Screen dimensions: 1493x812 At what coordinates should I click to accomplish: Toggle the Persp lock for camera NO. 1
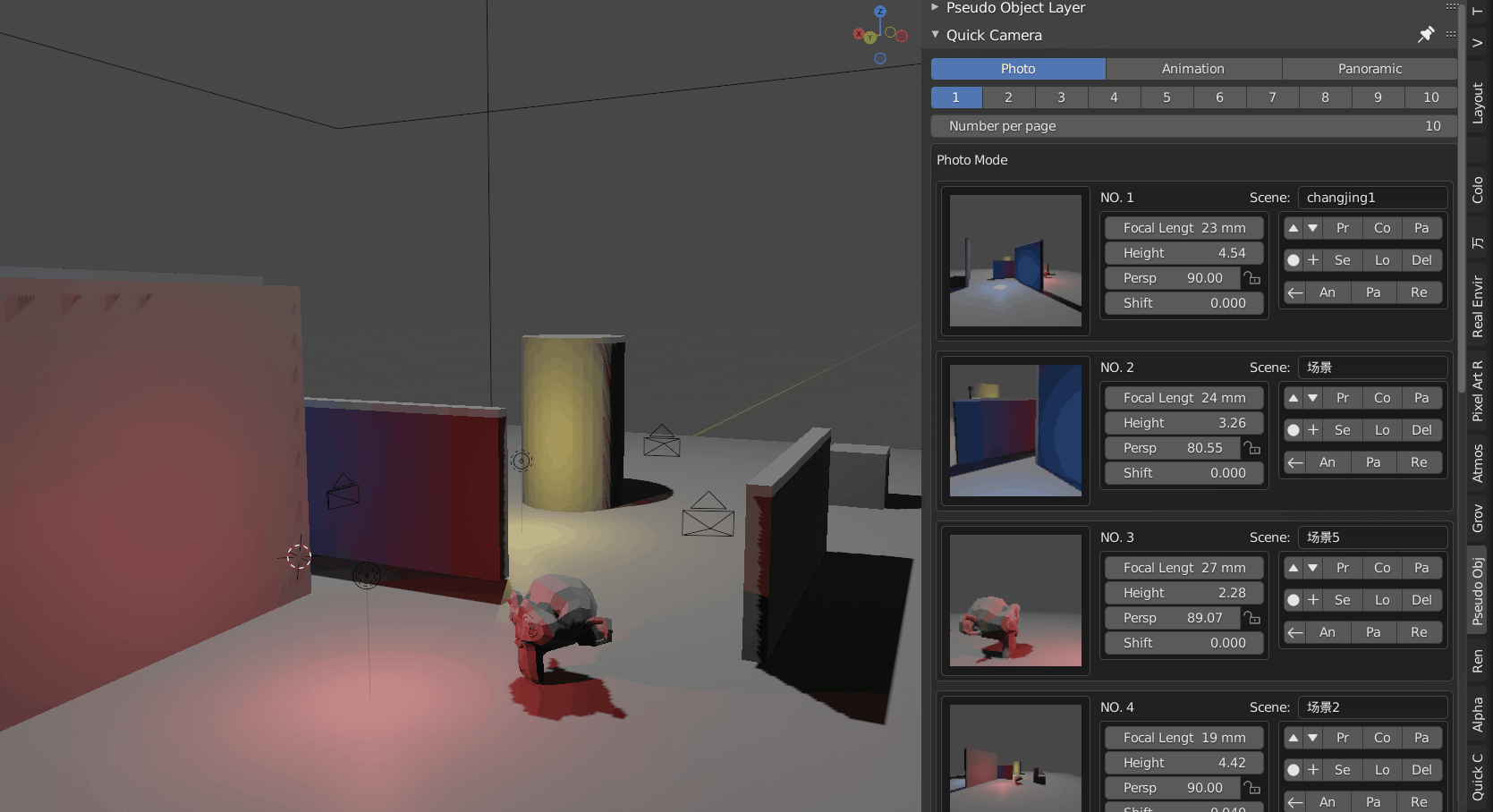click(x=1252, y=278)
